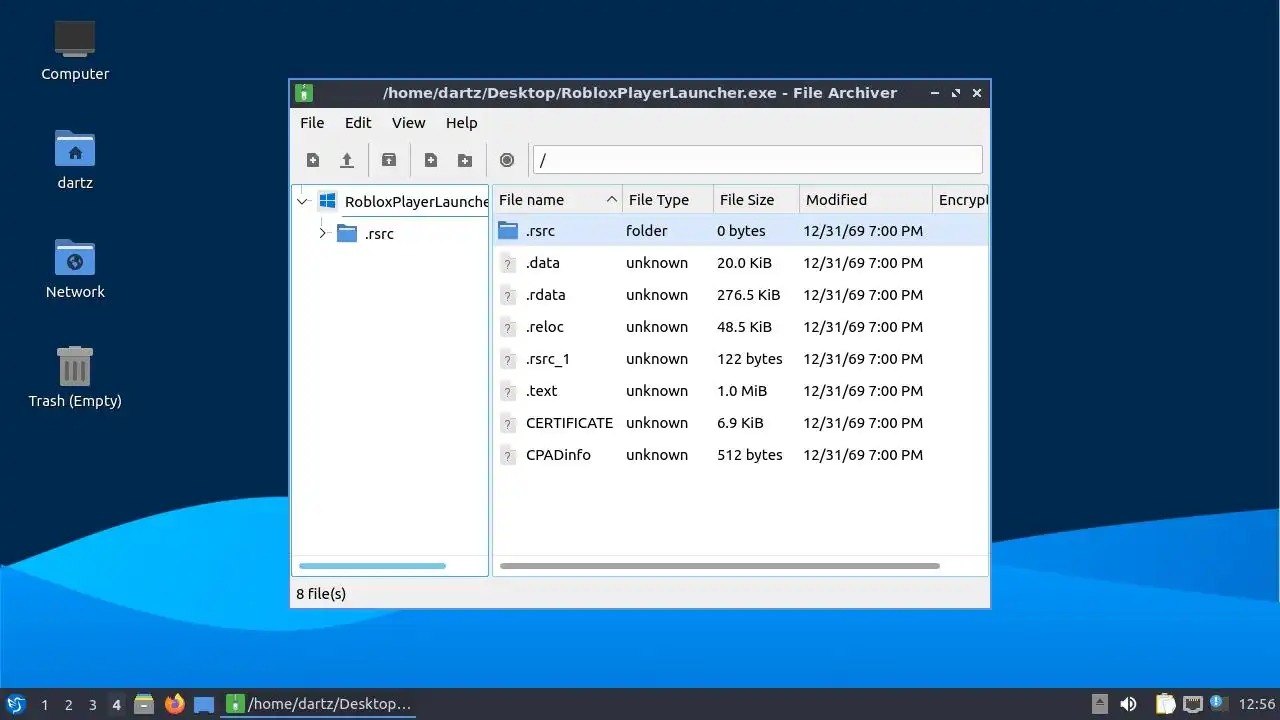The height and width of the screenshot is (720, 1280).
Task: Select the .data file name
Action: [x=543, y=263]
